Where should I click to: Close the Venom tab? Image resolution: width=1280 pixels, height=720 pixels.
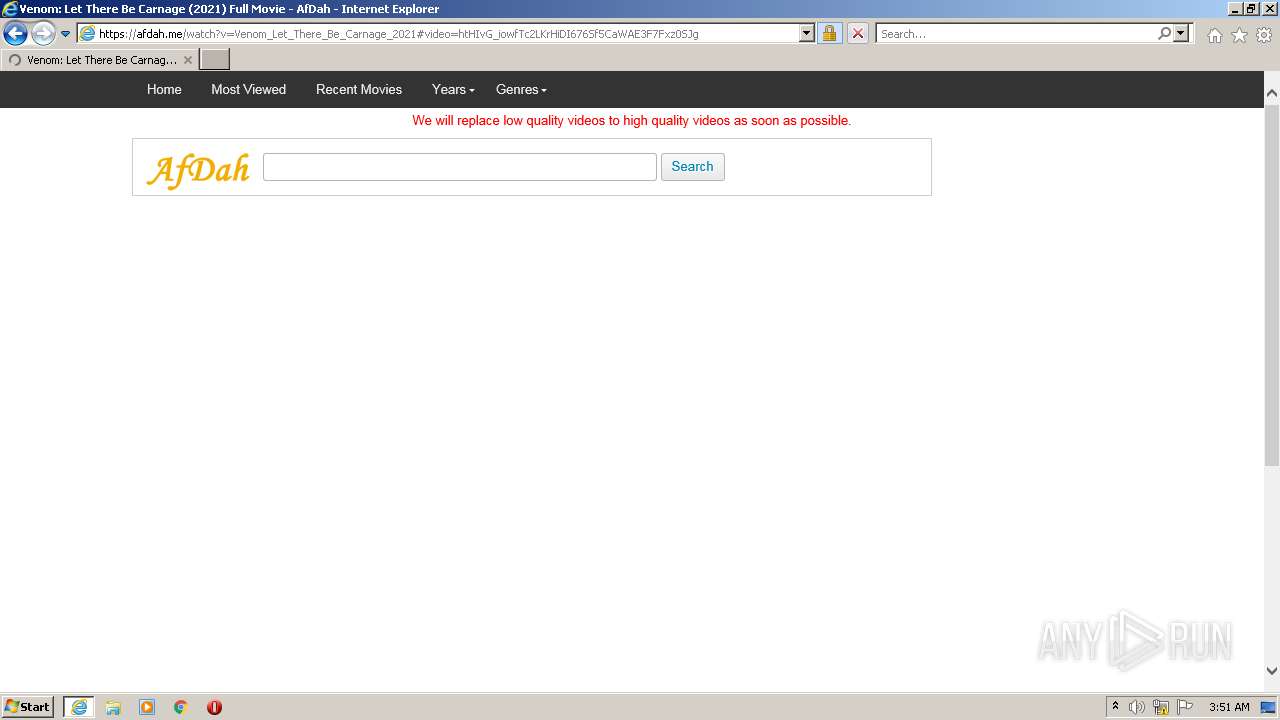188,60
